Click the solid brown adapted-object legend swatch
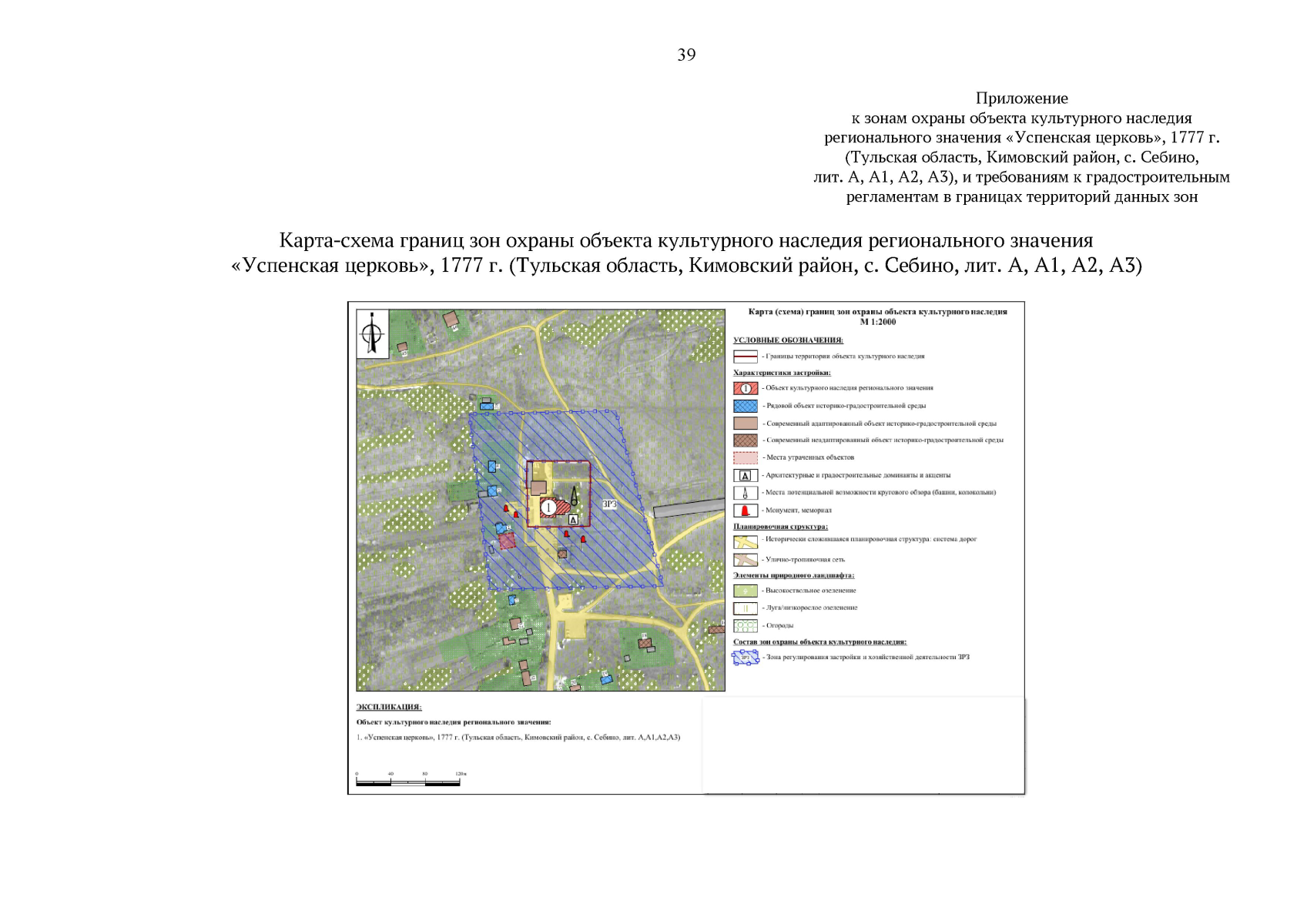 [745, 423]
